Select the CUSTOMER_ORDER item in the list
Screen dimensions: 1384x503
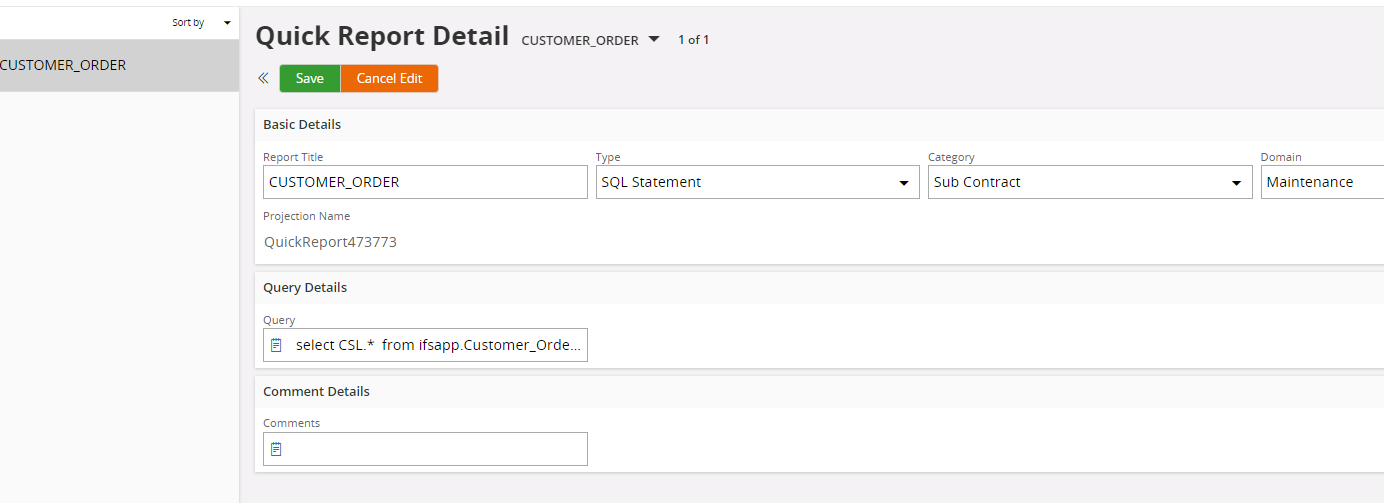coord(119,66)
